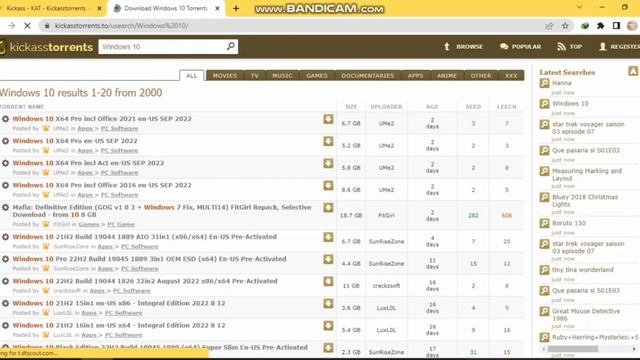Sort results by LEECH column header
640x360 pixels.
tap(507, 107)
